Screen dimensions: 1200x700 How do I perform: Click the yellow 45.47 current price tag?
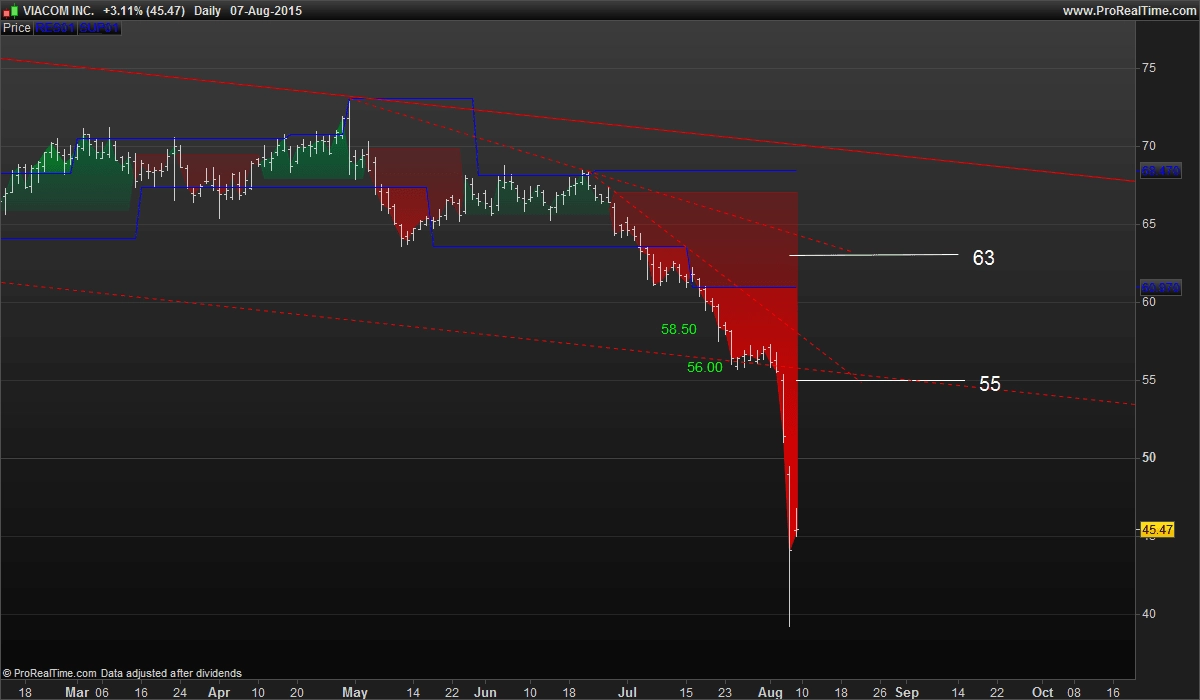click(x=1156, y=529)
